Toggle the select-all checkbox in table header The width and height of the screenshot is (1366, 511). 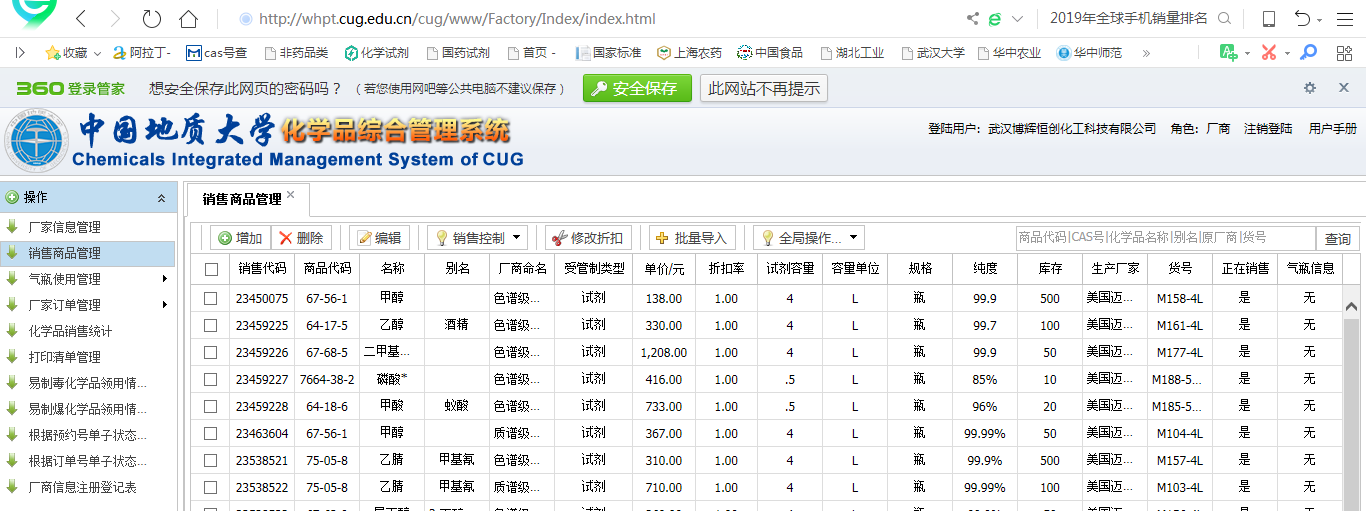point(211,269)
